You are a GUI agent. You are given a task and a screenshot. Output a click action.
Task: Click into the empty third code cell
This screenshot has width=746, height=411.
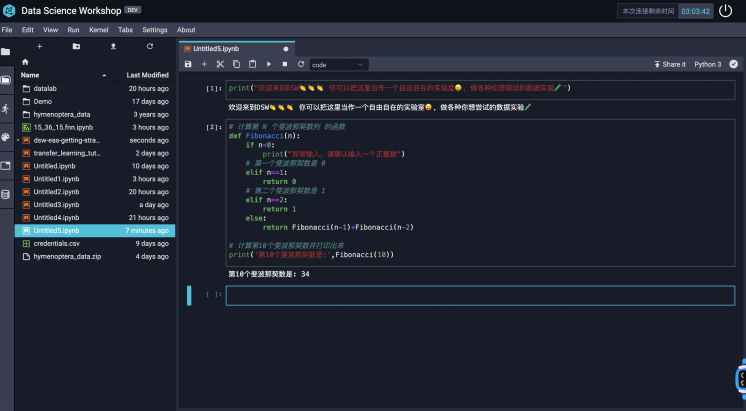tap(480, 295)
